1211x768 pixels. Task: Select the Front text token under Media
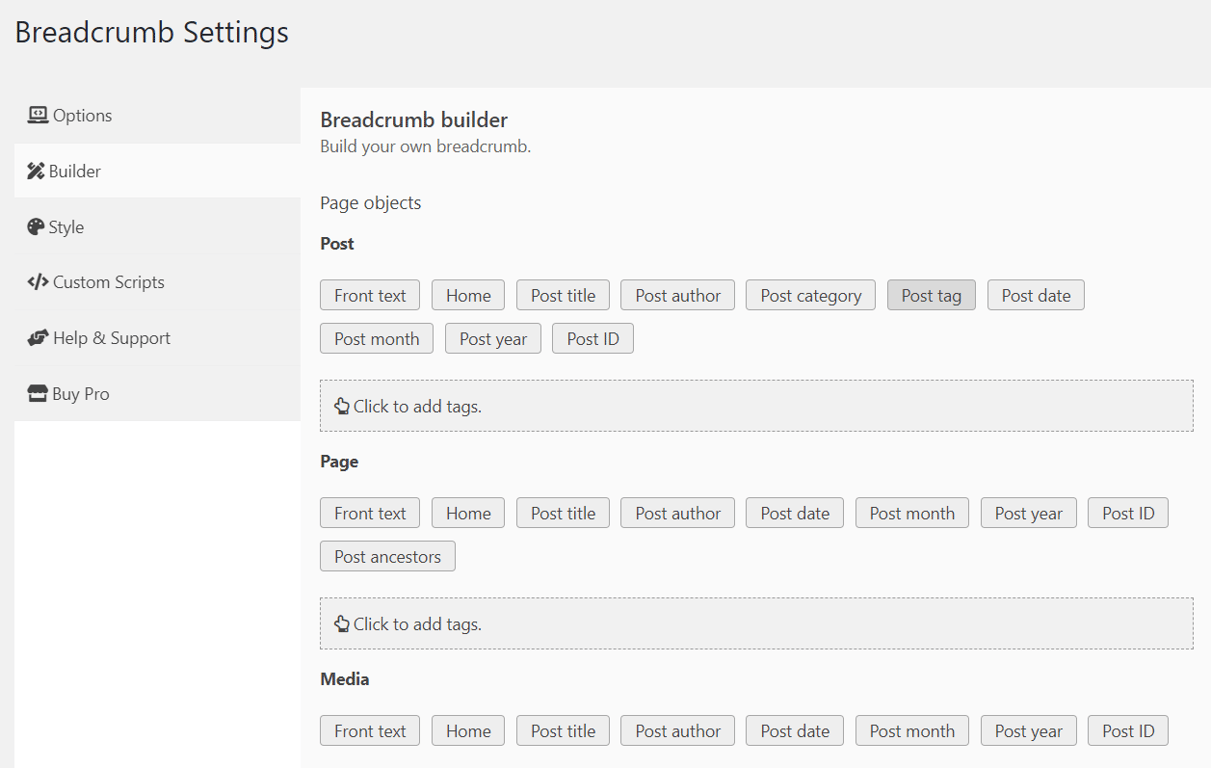pos(369,730)
